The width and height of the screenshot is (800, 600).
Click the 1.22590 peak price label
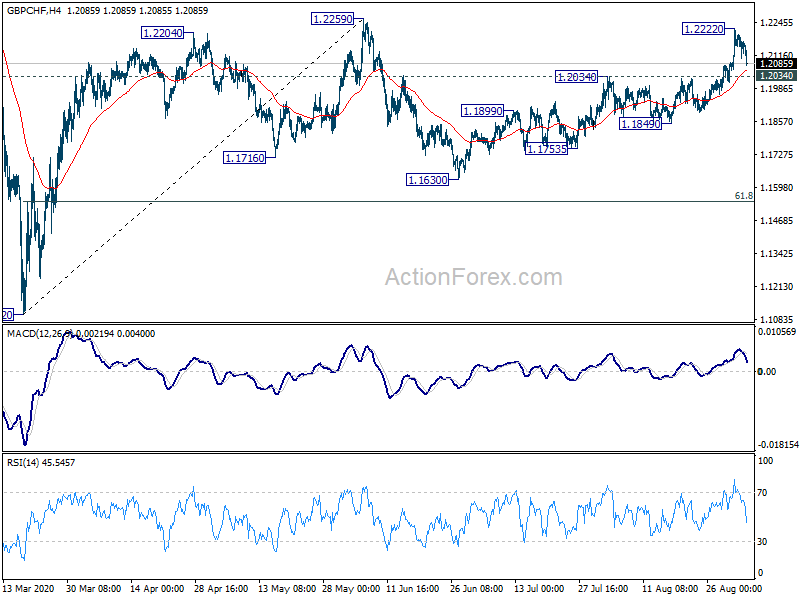click(332, 19)
